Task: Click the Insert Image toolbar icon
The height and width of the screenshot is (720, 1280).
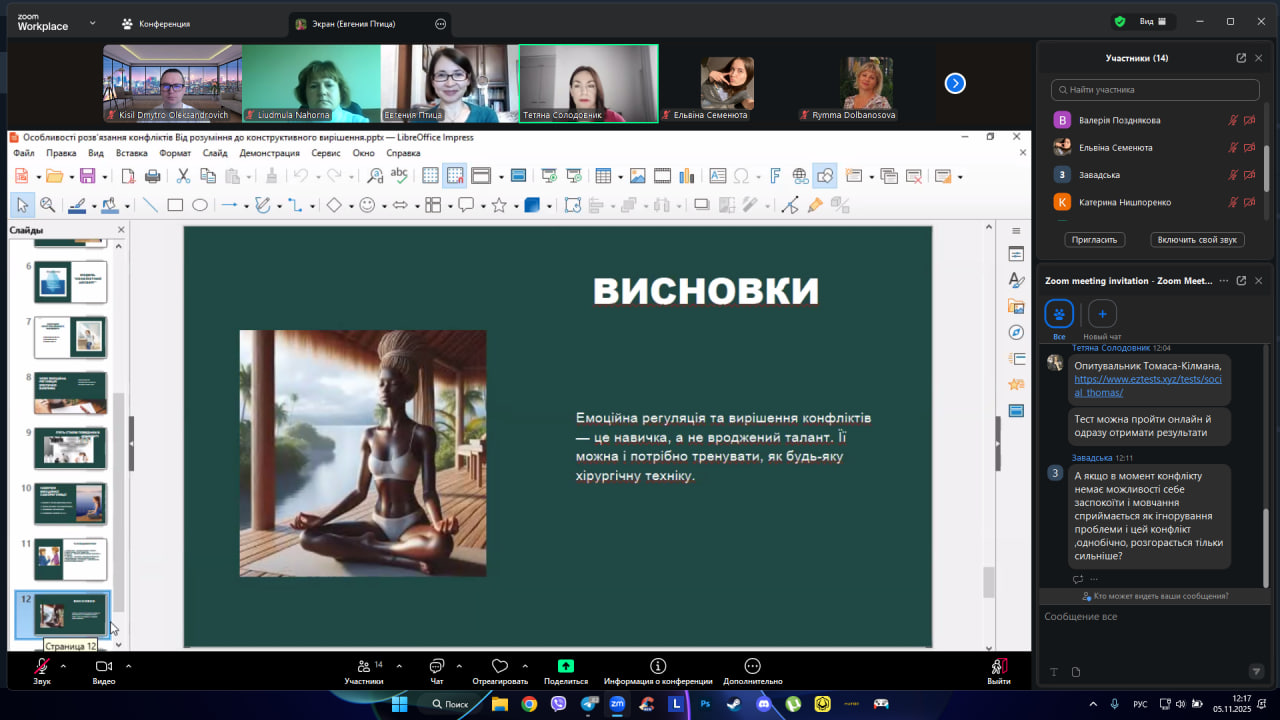Action: pos(637,176)
